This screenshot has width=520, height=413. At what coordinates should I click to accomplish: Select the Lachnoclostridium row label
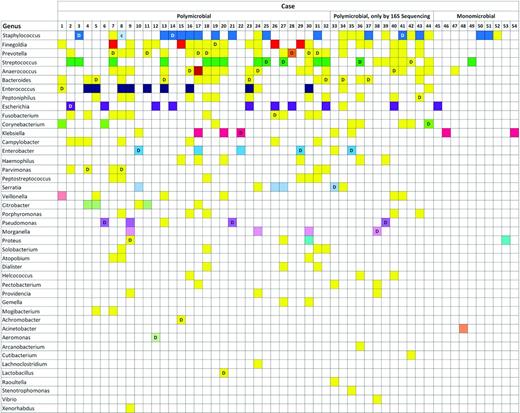pos(24,364)
